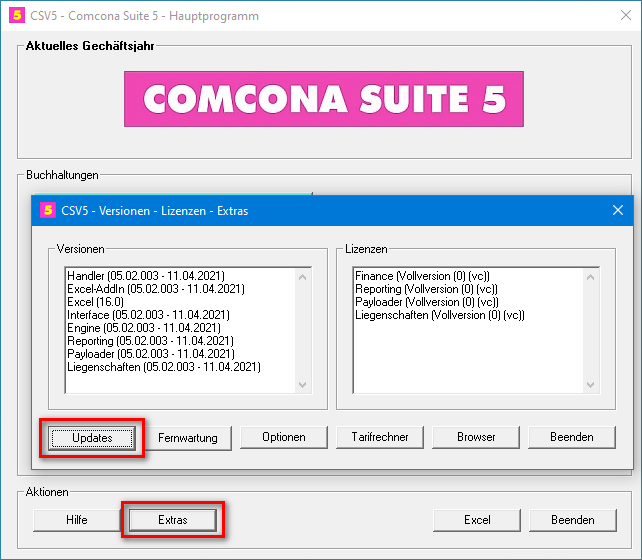
Task: Click up arrow of Versionen list scrollbar
Action: click(303, 277)
